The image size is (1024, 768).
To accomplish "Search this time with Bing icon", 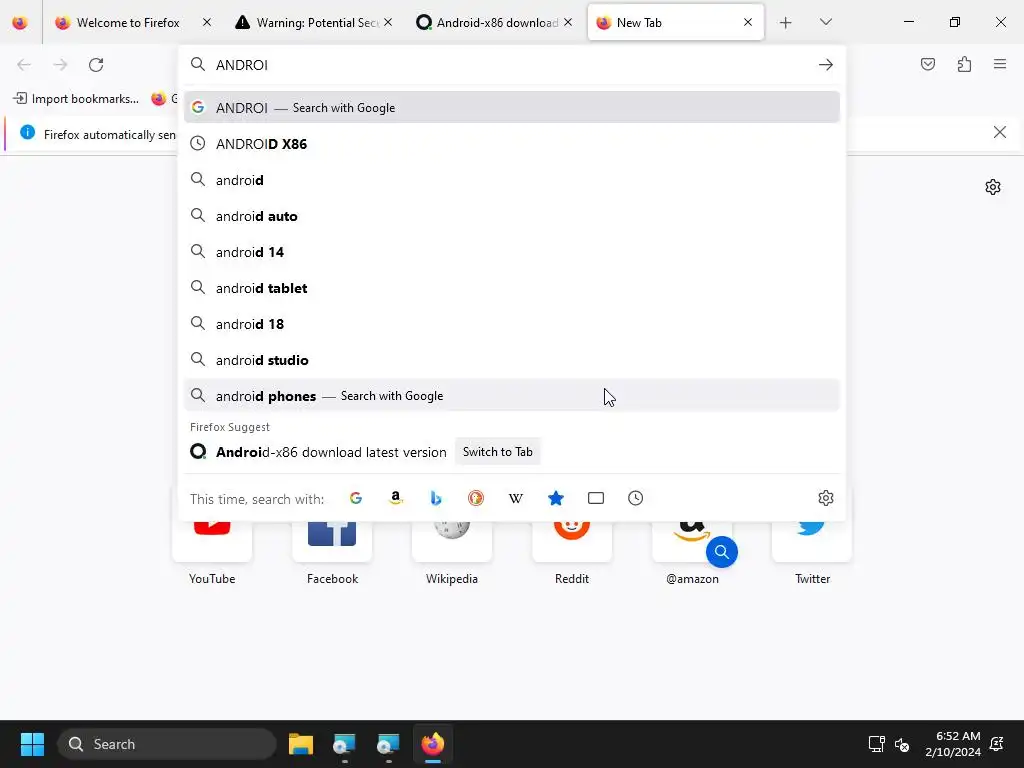I will coord(436,498).
